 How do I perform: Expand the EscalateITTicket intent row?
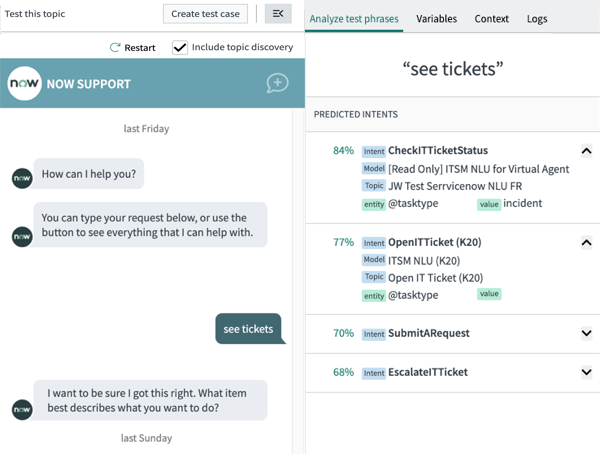point(586,372)
